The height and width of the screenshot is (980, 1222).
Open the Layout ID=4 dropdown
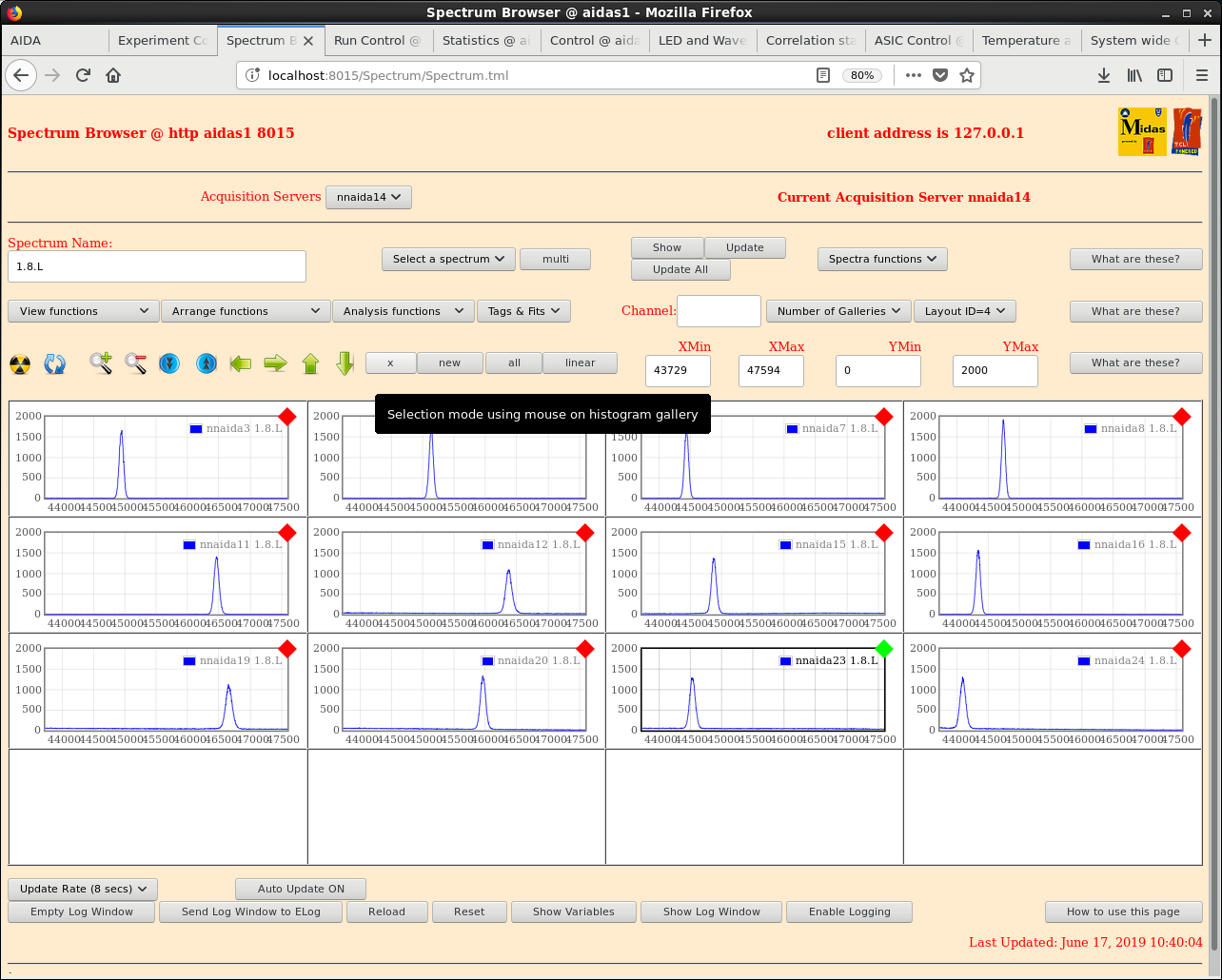click(965, 311)
